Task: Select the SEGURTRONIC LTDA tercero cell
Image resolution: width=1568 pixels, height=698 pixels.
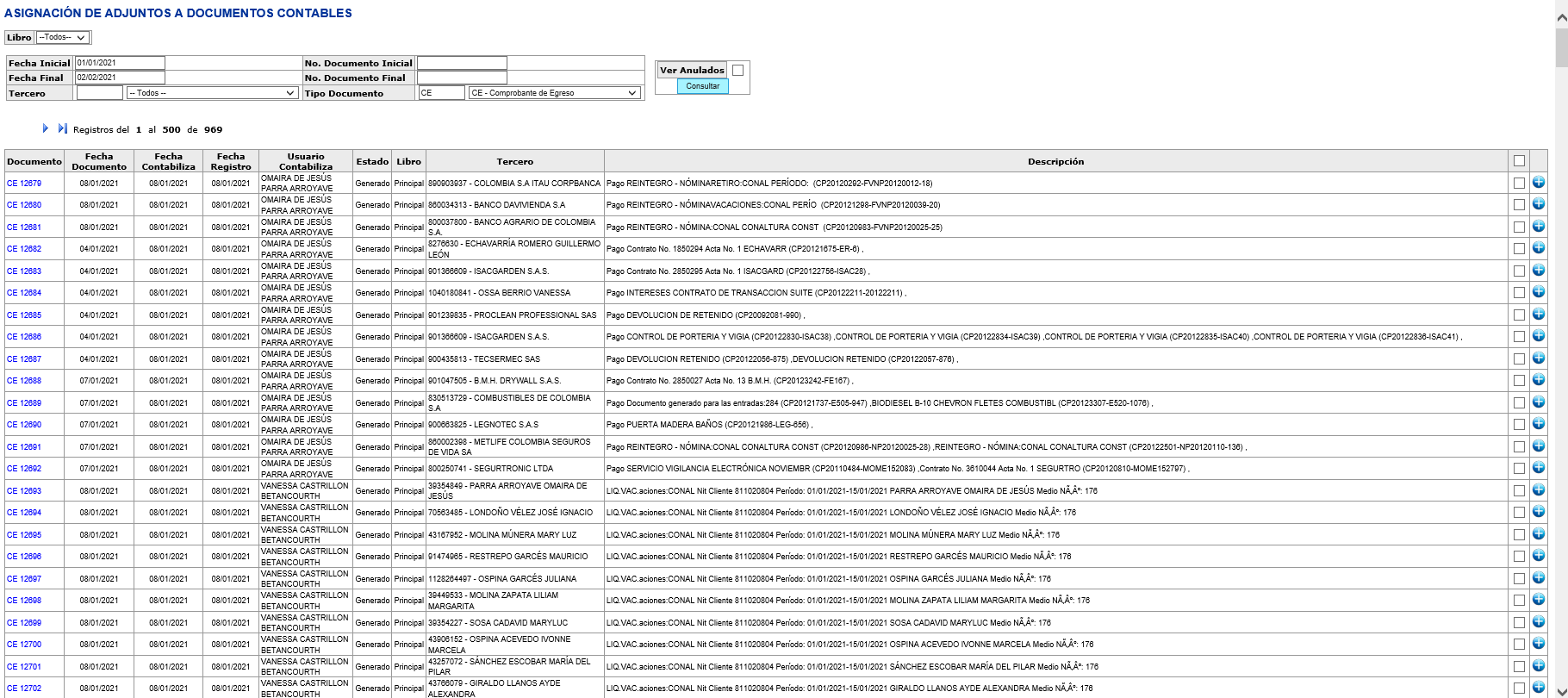Action: point(515,469)
